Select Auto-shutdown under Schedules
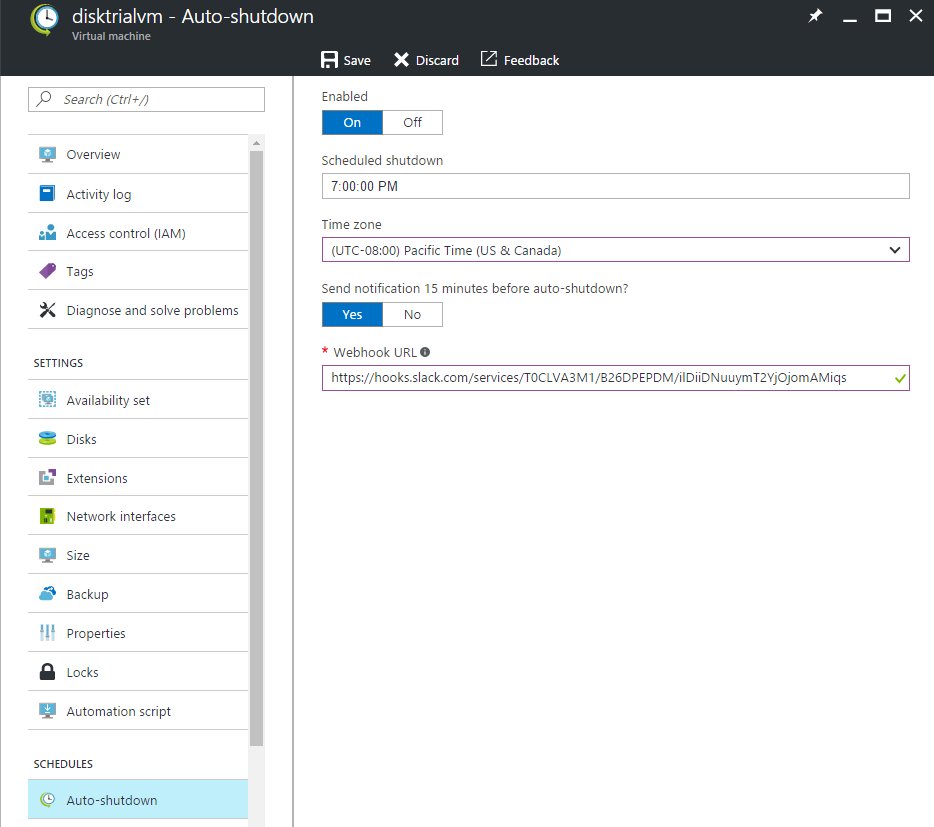Screen dimensions: 934x827 pos(138,800)
